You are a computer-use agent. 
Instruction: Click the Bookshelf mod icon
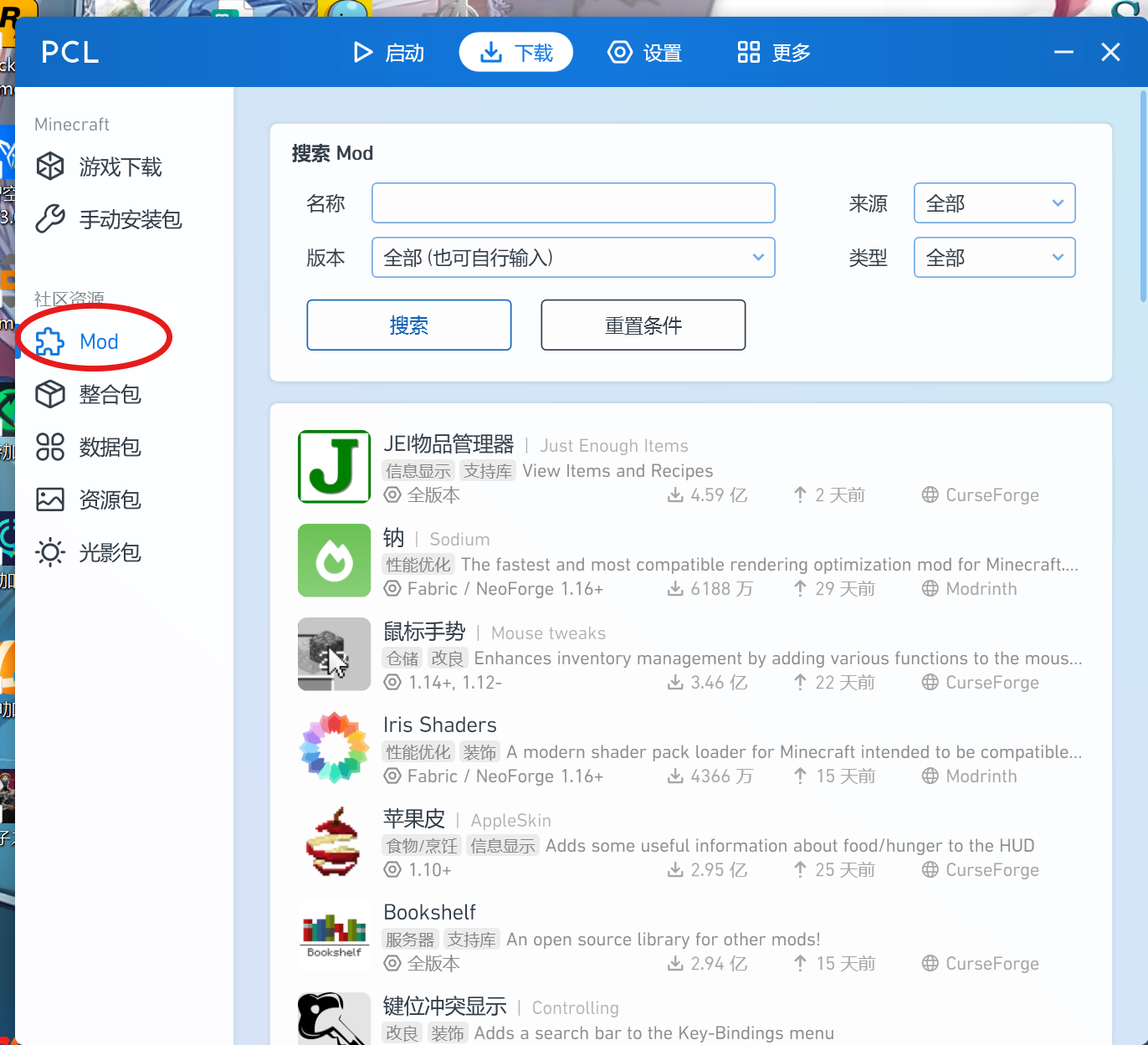(x=334, y=935)
